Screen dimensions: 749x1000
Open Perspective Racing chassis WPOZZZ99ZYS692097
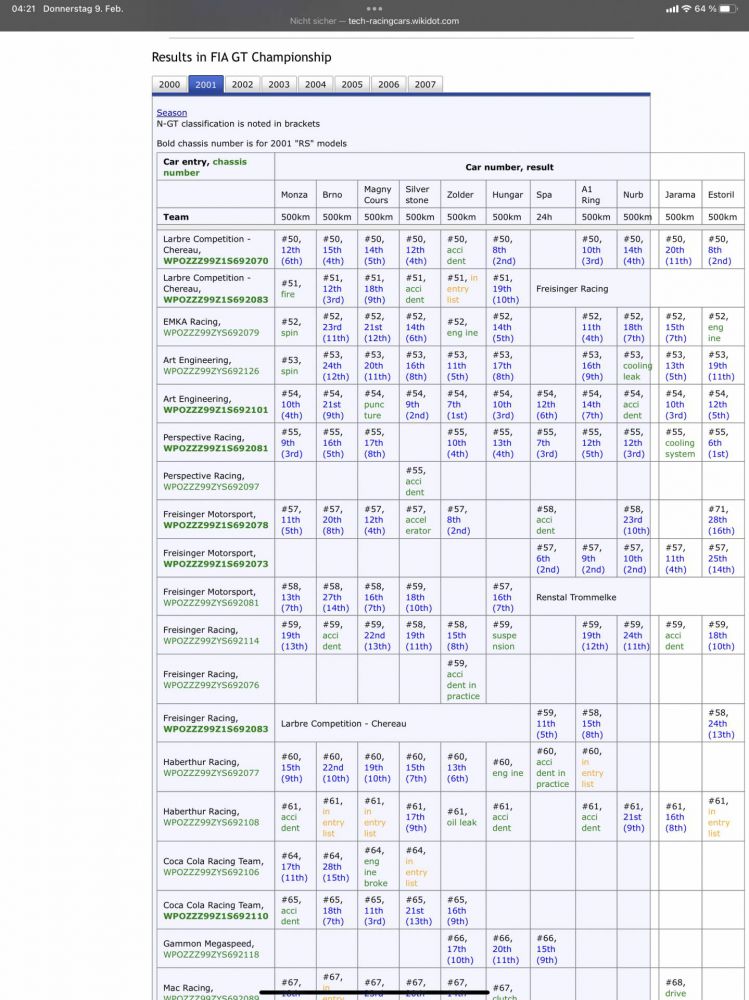tap(211, 487)
